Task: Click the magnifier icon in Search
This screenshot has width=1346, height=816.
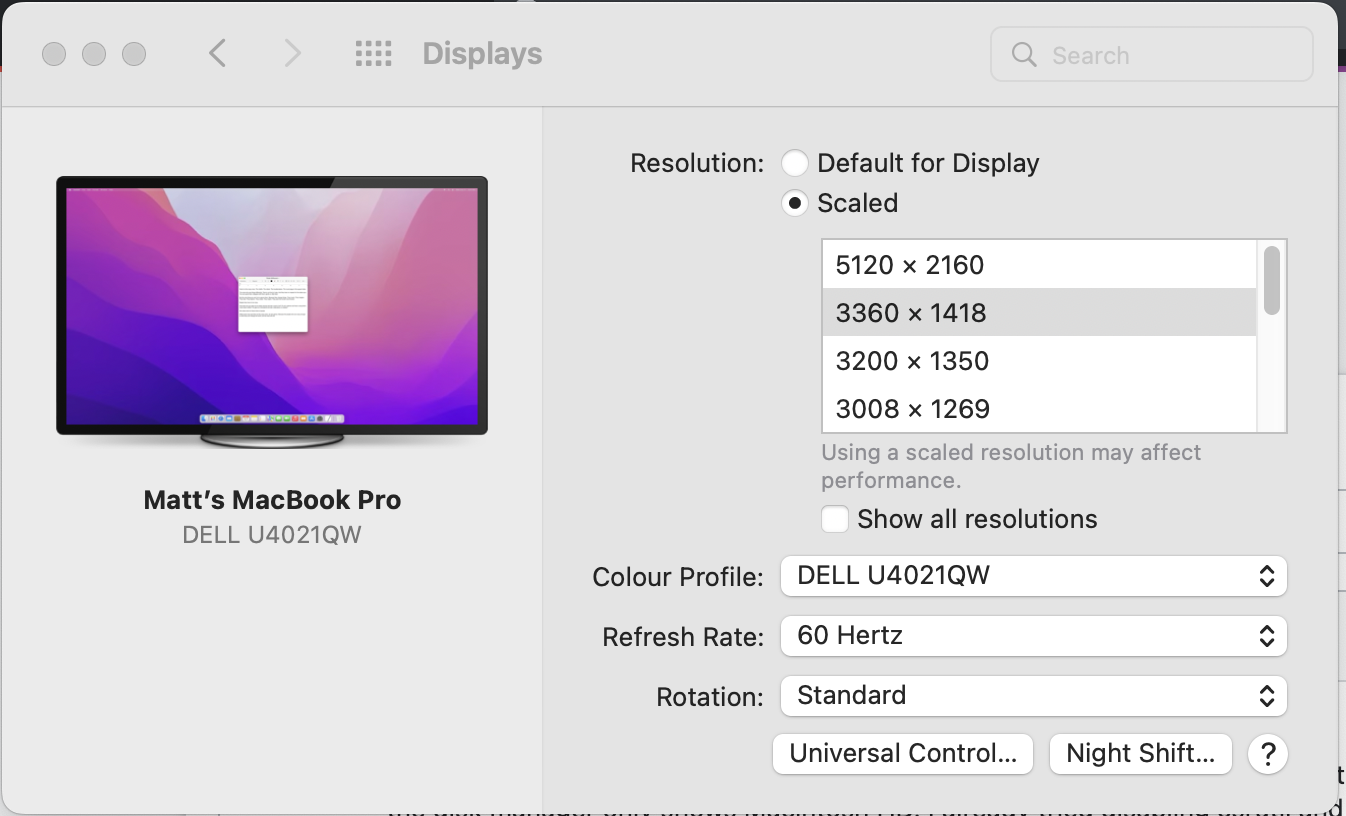Action: (x=1023, y=54)
